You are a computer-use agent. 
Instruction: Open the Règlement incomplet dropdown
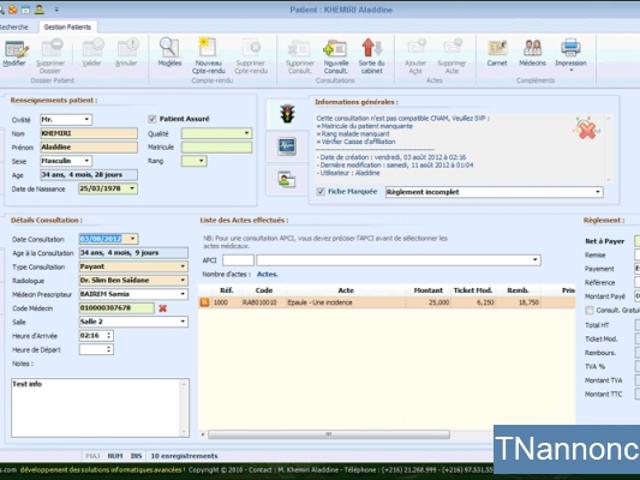[x=598, y=192]
